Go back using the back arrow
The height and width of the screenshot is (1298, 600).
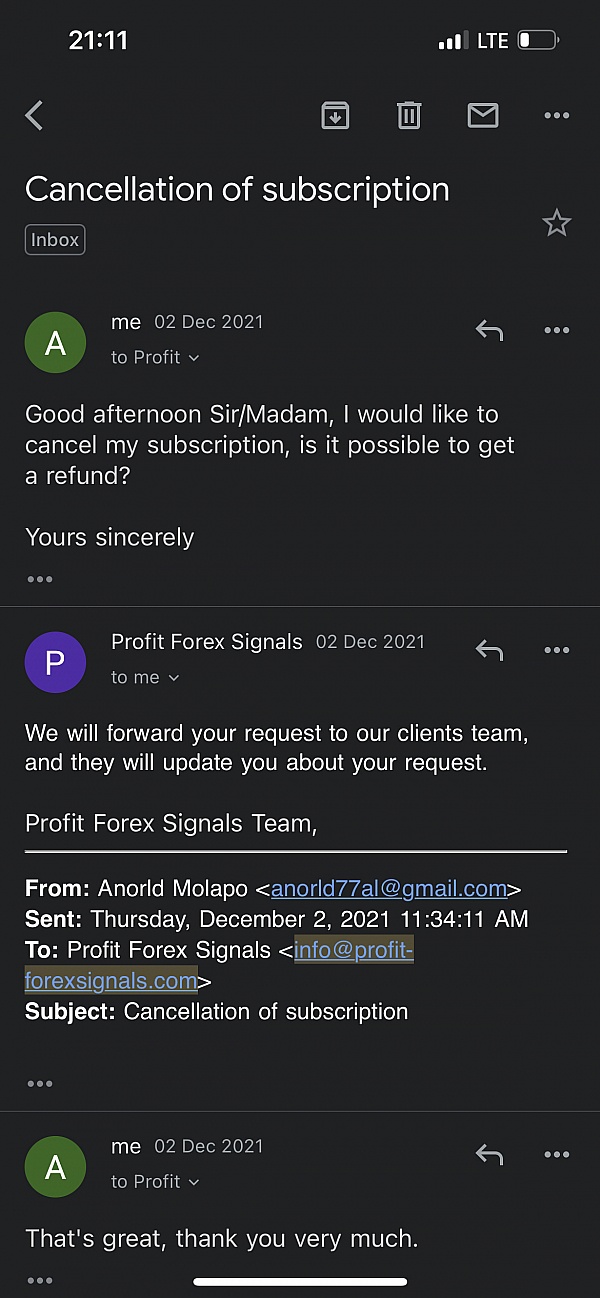click(35, 116)
